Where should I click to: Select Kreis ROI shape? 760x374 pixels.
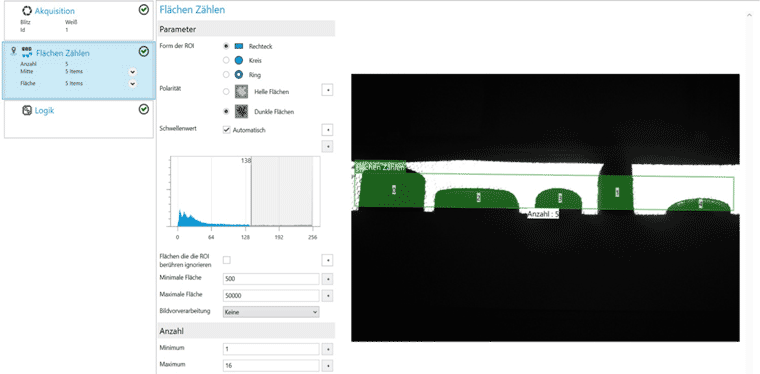click(x=226, y=61)
